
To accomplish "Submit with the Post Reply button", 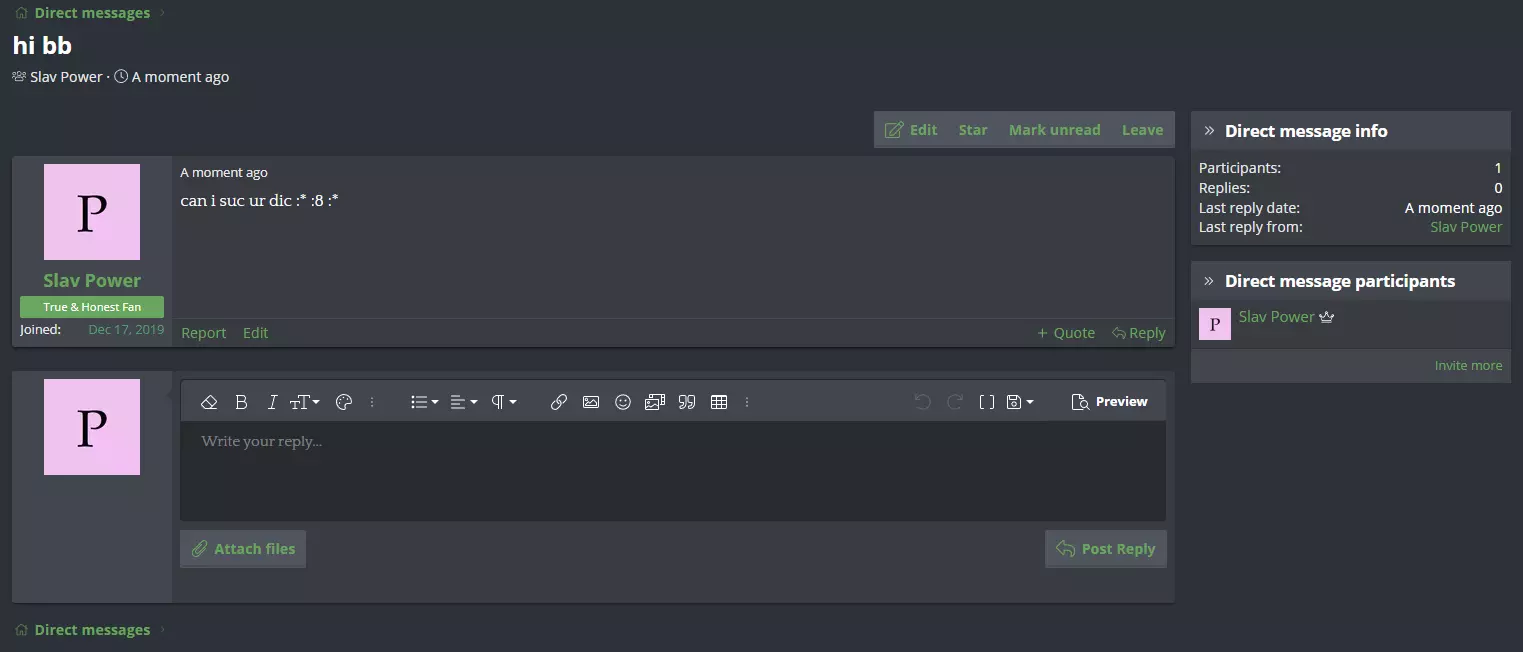I will click(1106, 549).
